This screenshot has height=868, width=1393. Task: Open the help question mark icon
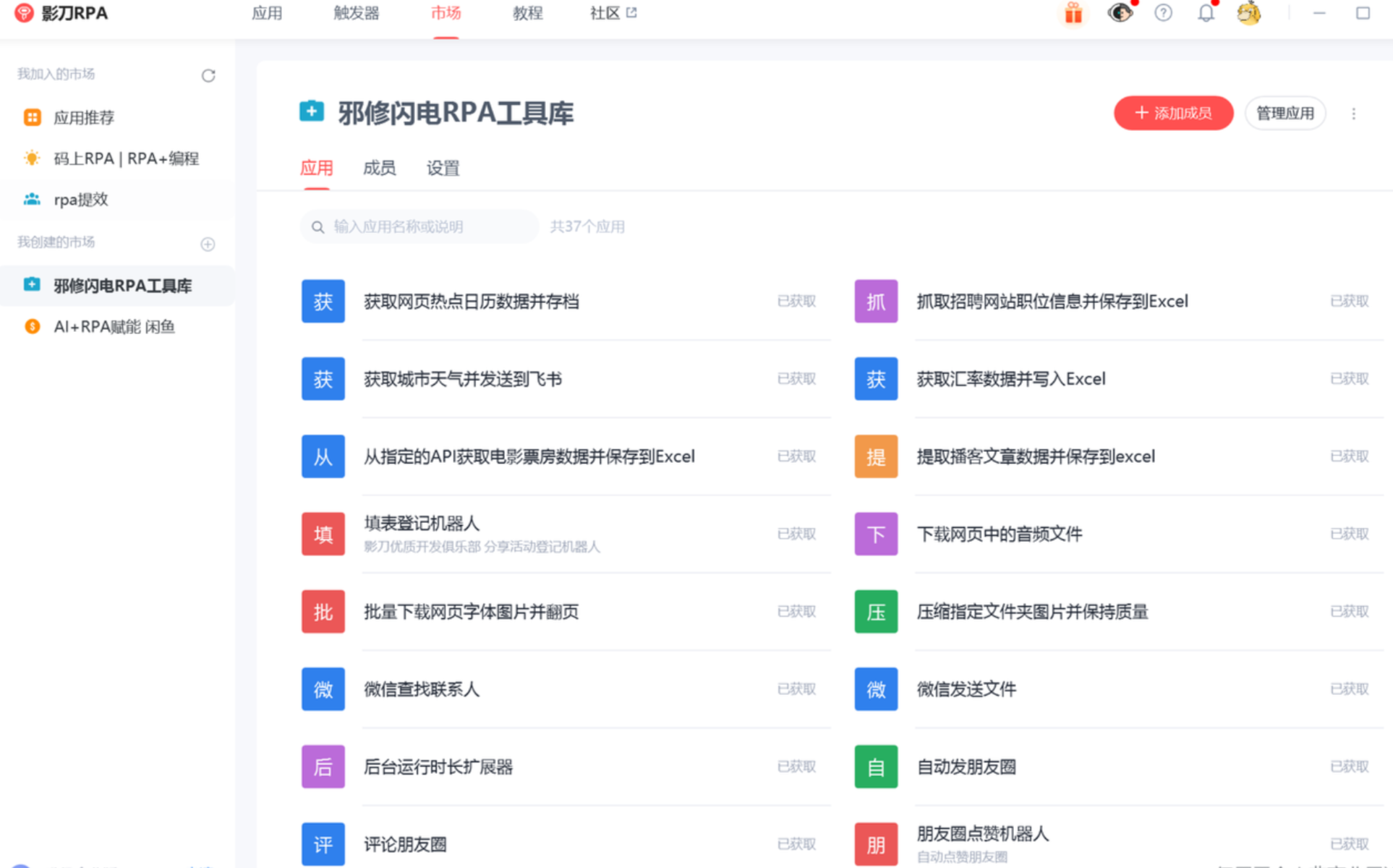point(1163,13)
